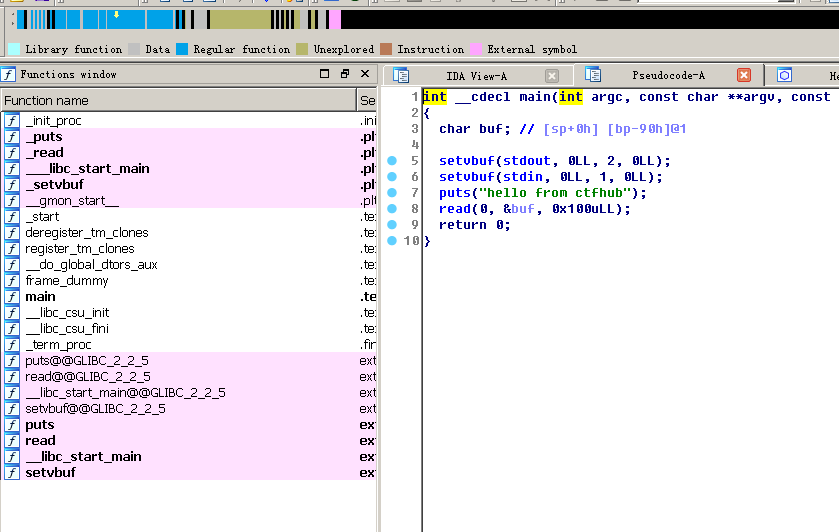Select _read in the functions list
This screenshot has width=839, height=532.
(44, 153)
